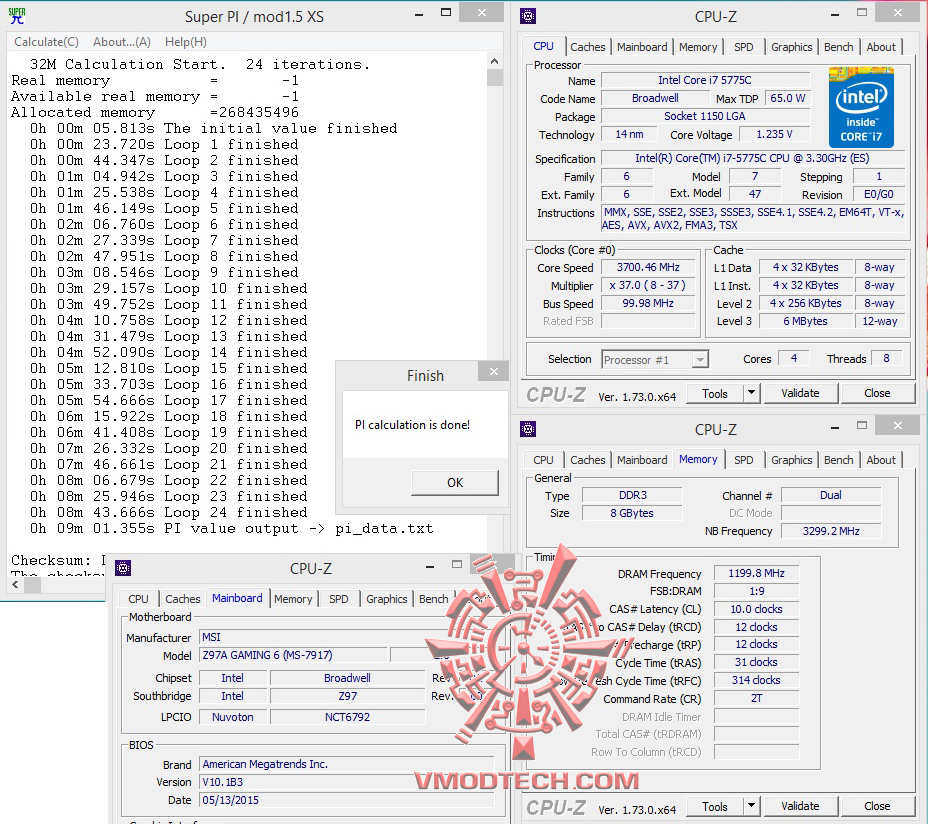Minimize the Super PI window
This screenshot has height=824, width=928.
coord(419,15)
